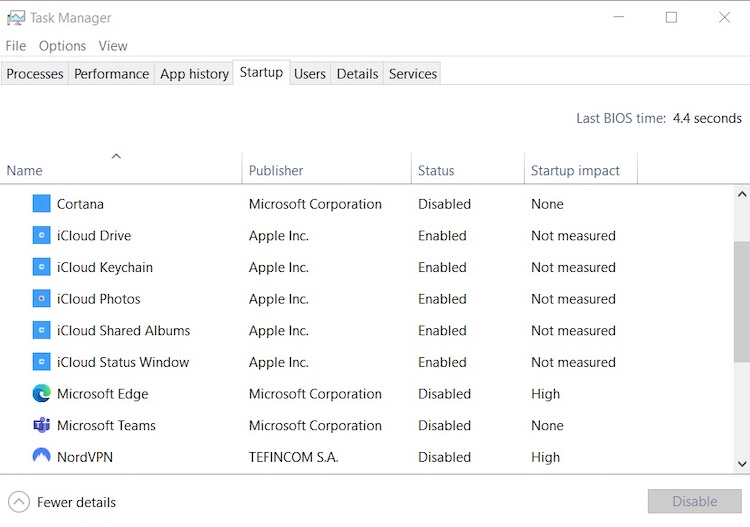Click the scrollbar up arrow
The image size is (750, 527).
[742, 194]
